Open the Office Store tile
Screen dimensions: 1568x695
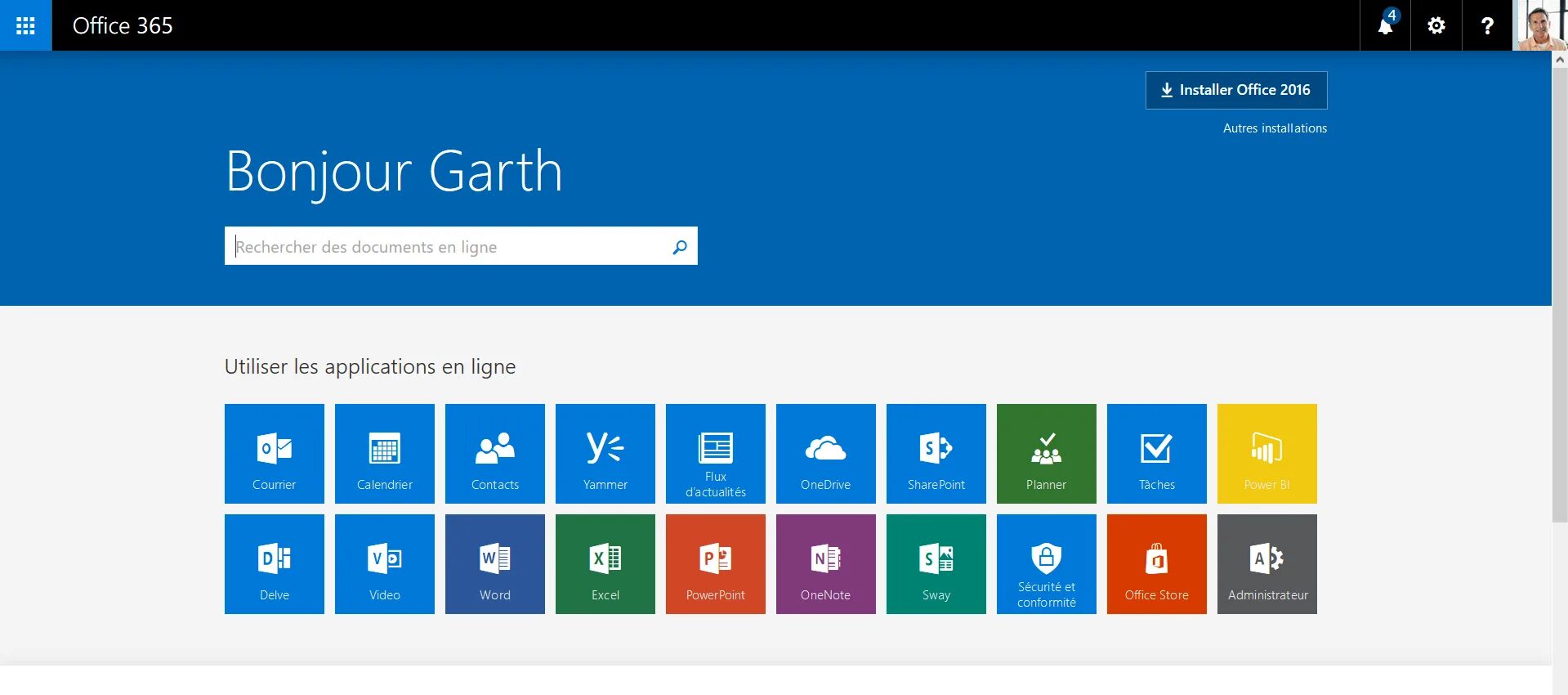1157,564
